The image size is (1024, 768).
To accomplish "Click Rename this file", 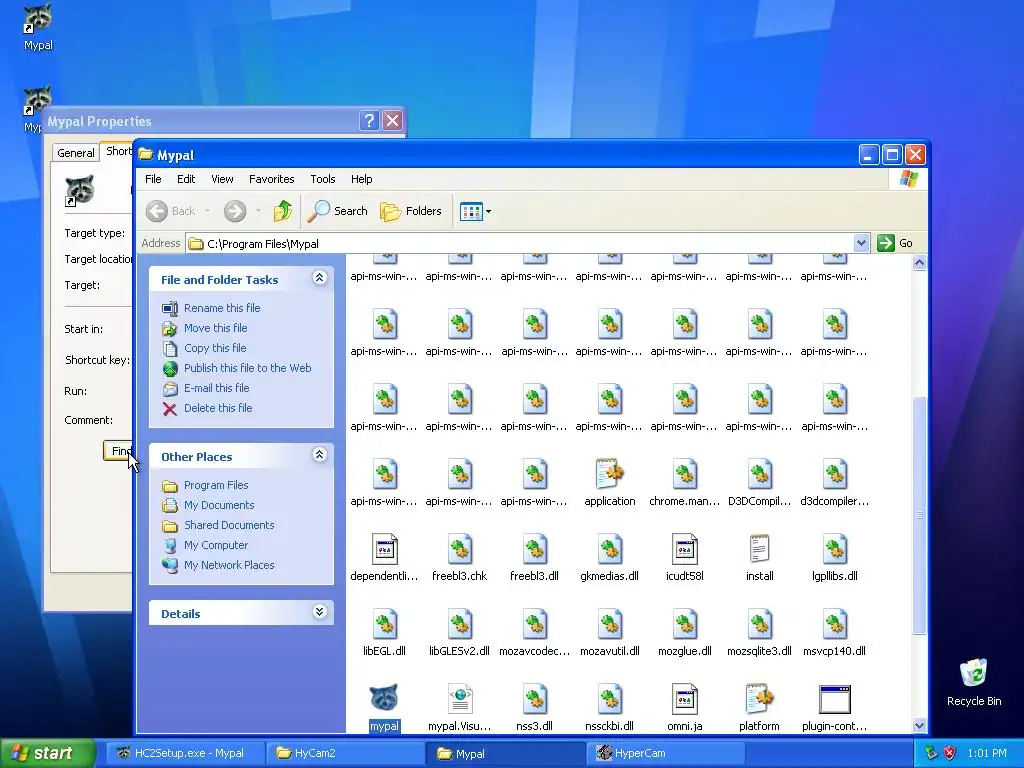I will tap(222, 308).
